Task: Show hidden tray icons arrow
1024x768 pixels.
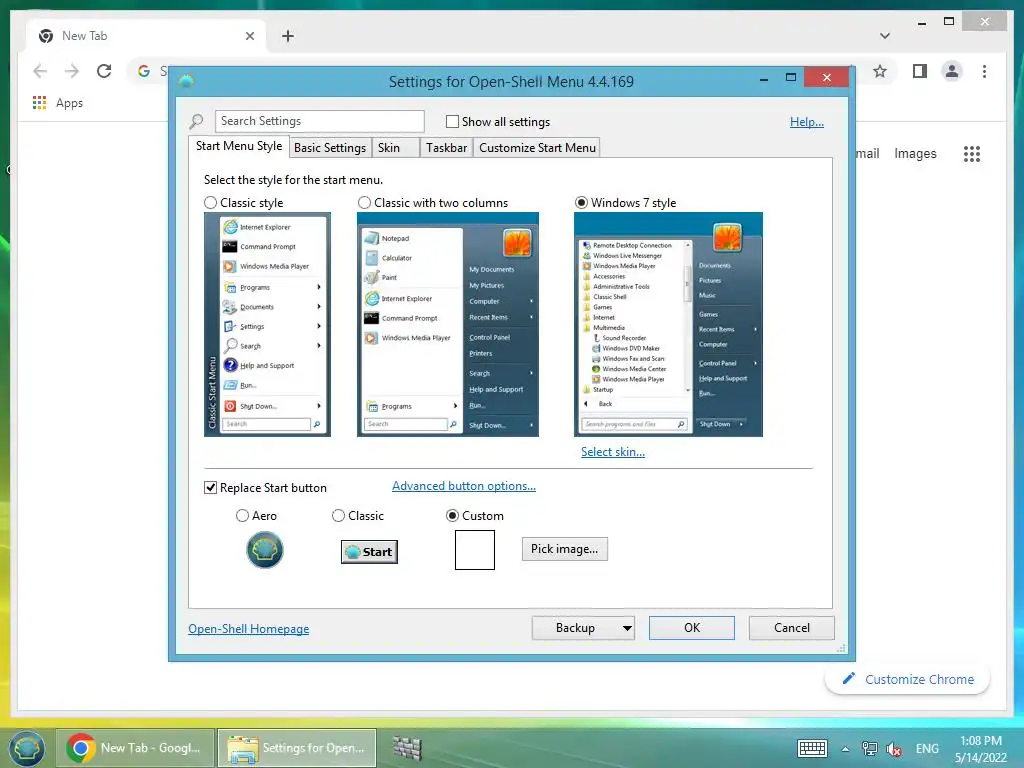Action: (x=845, y=749)
